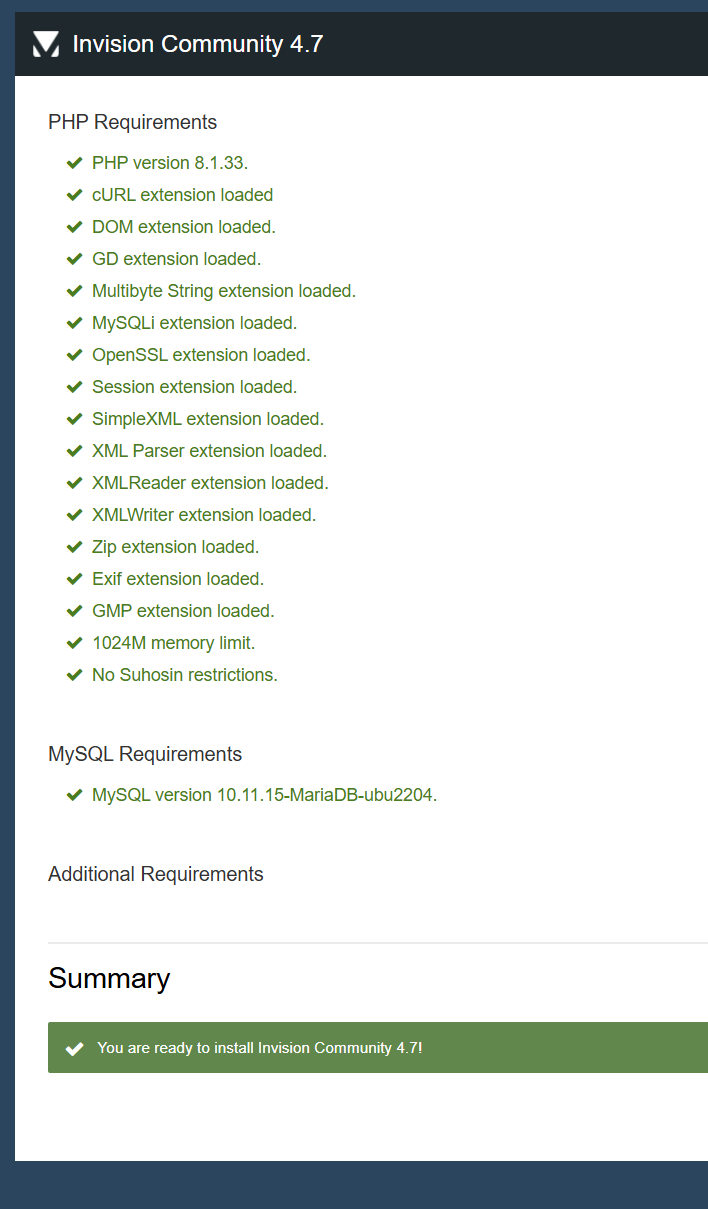This screenshot has height=1209, width=708.
Task: Click checkmark next to MySQLi extension loaded
Action: [74, 323]
